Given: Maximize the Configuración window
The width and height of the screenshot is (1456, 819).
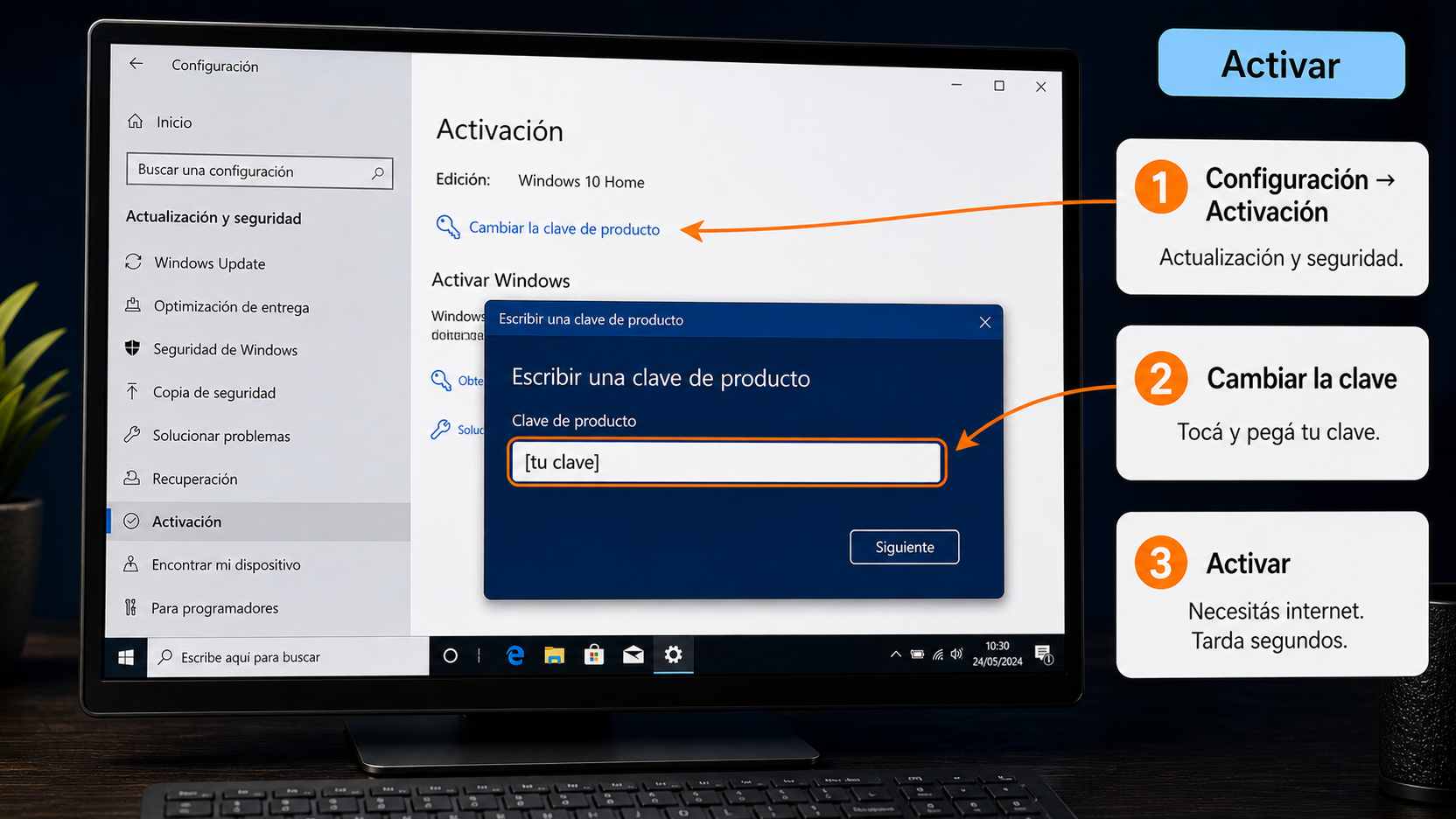Looking at the screenshot, I should 999,86.
